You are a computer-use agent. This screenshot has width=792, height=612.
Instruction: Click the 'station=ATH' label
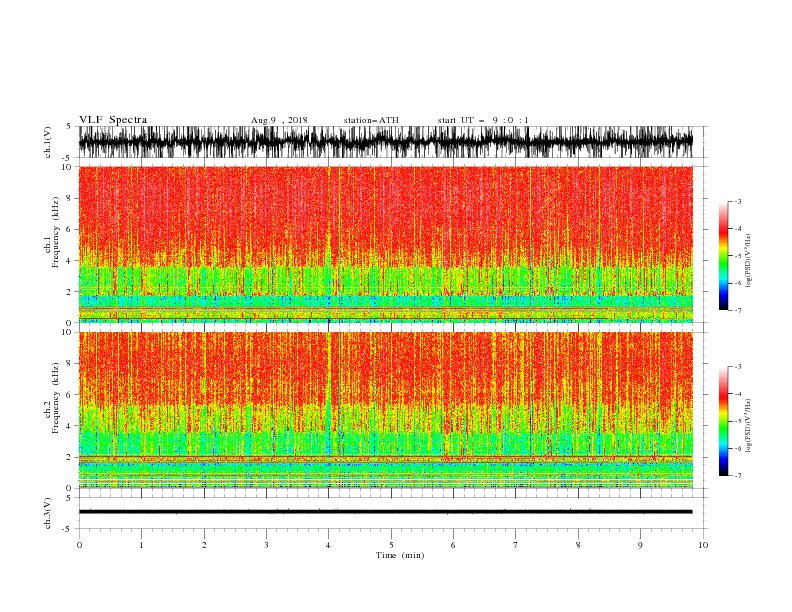point(371,120)
